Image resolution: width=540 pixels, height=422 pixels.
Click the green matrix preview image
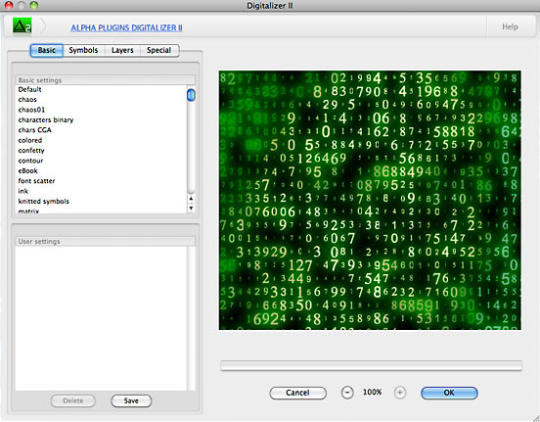[x=370, y=200]
